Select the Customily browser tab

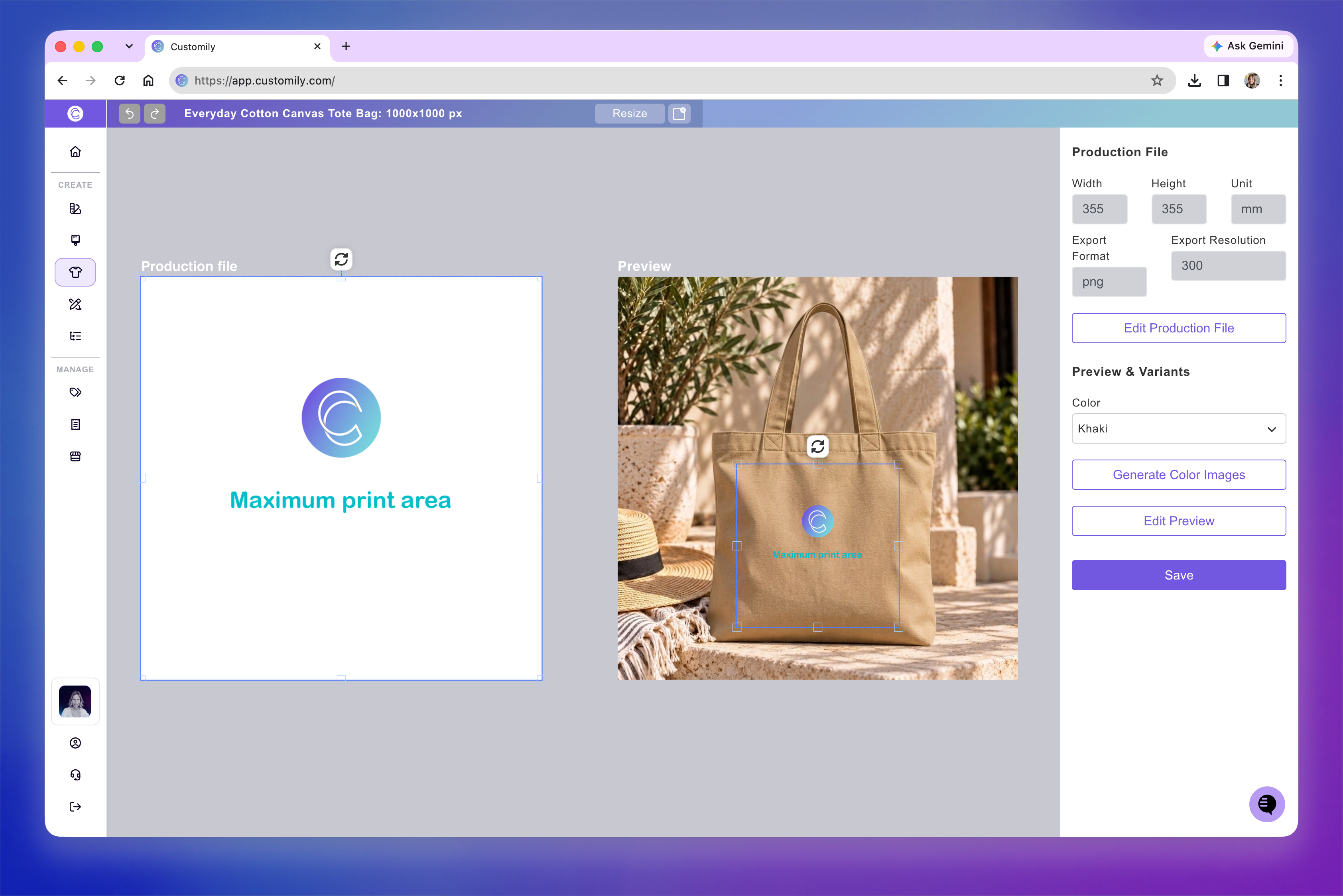(x=237, y=47)
